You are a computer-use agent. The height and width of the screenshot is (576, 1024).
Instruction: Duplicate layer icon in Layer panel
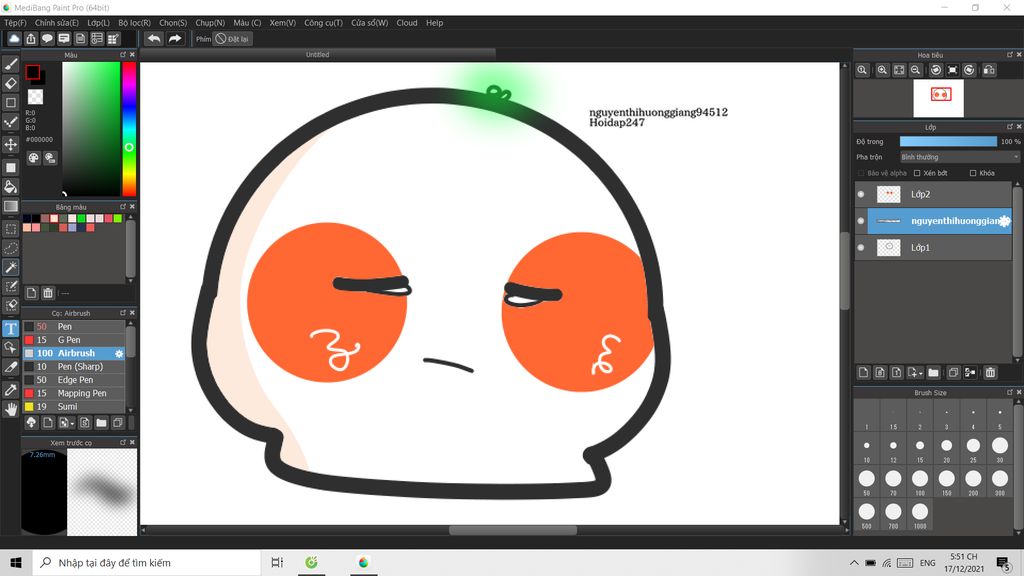pyautogui.click(x=953, y=372)
